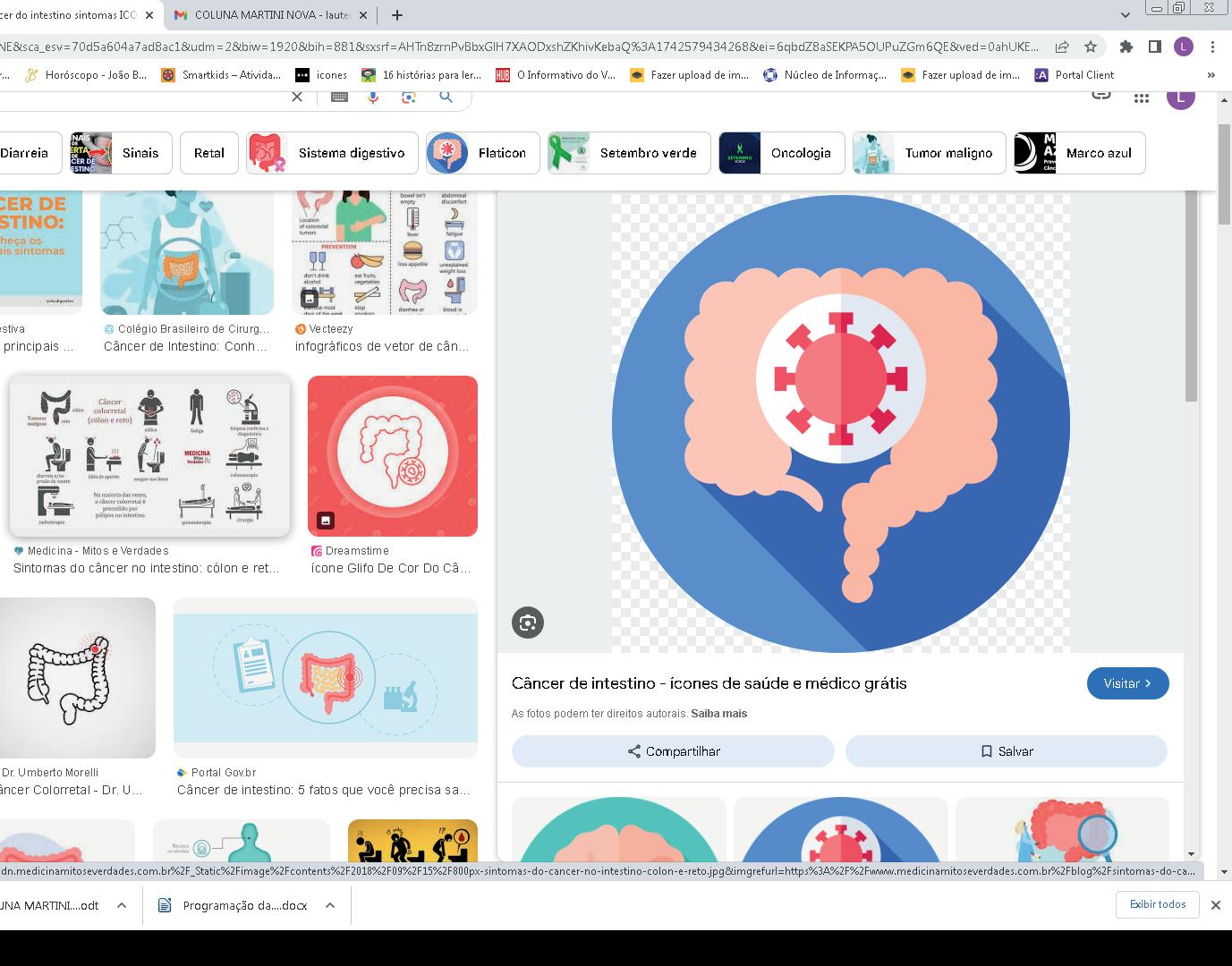
Task: Expand options for Programação da....docx download
Action: [x=330, y=905]
